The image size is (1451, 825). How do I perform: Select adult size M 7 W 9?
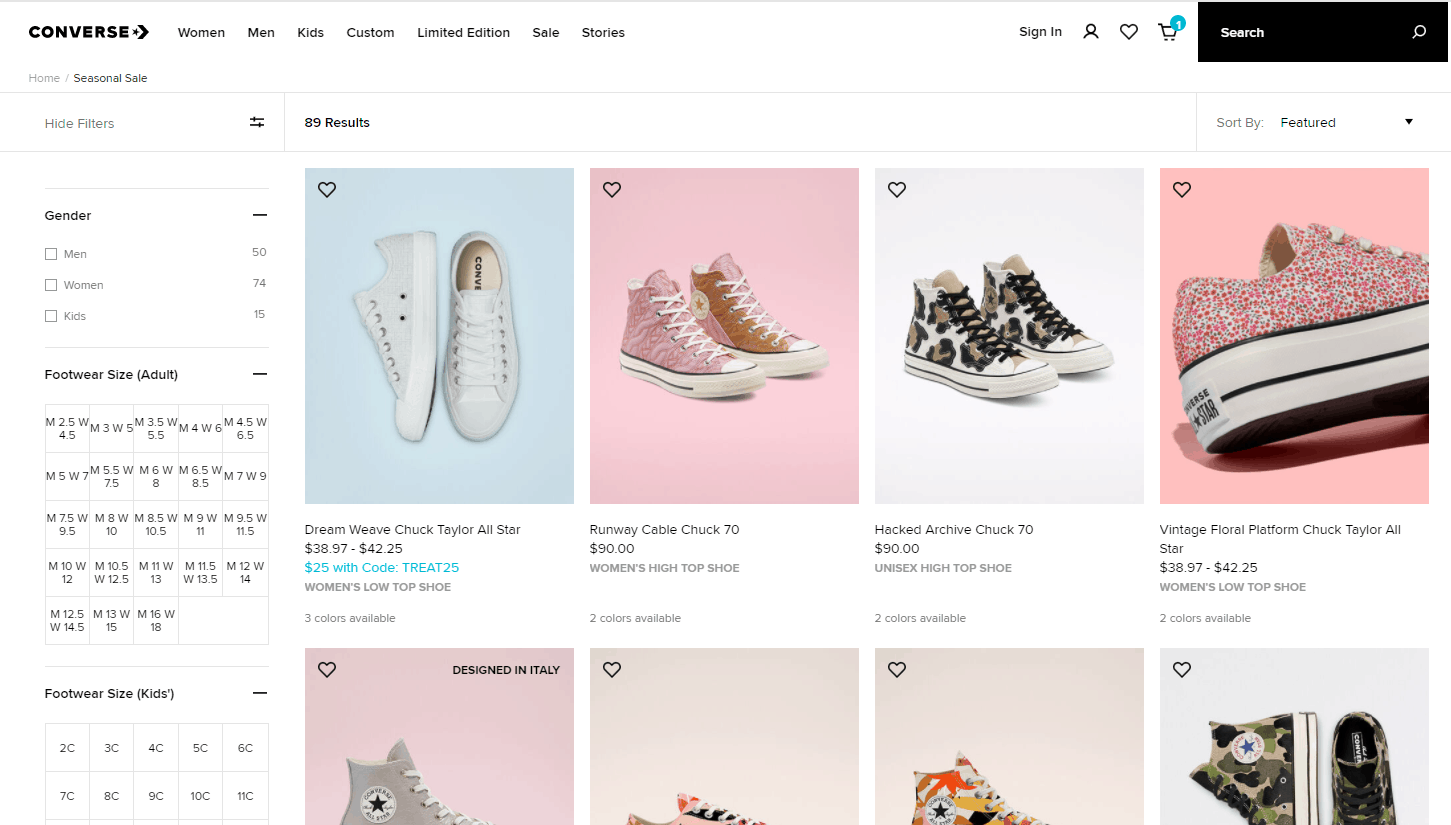[245, 476]
